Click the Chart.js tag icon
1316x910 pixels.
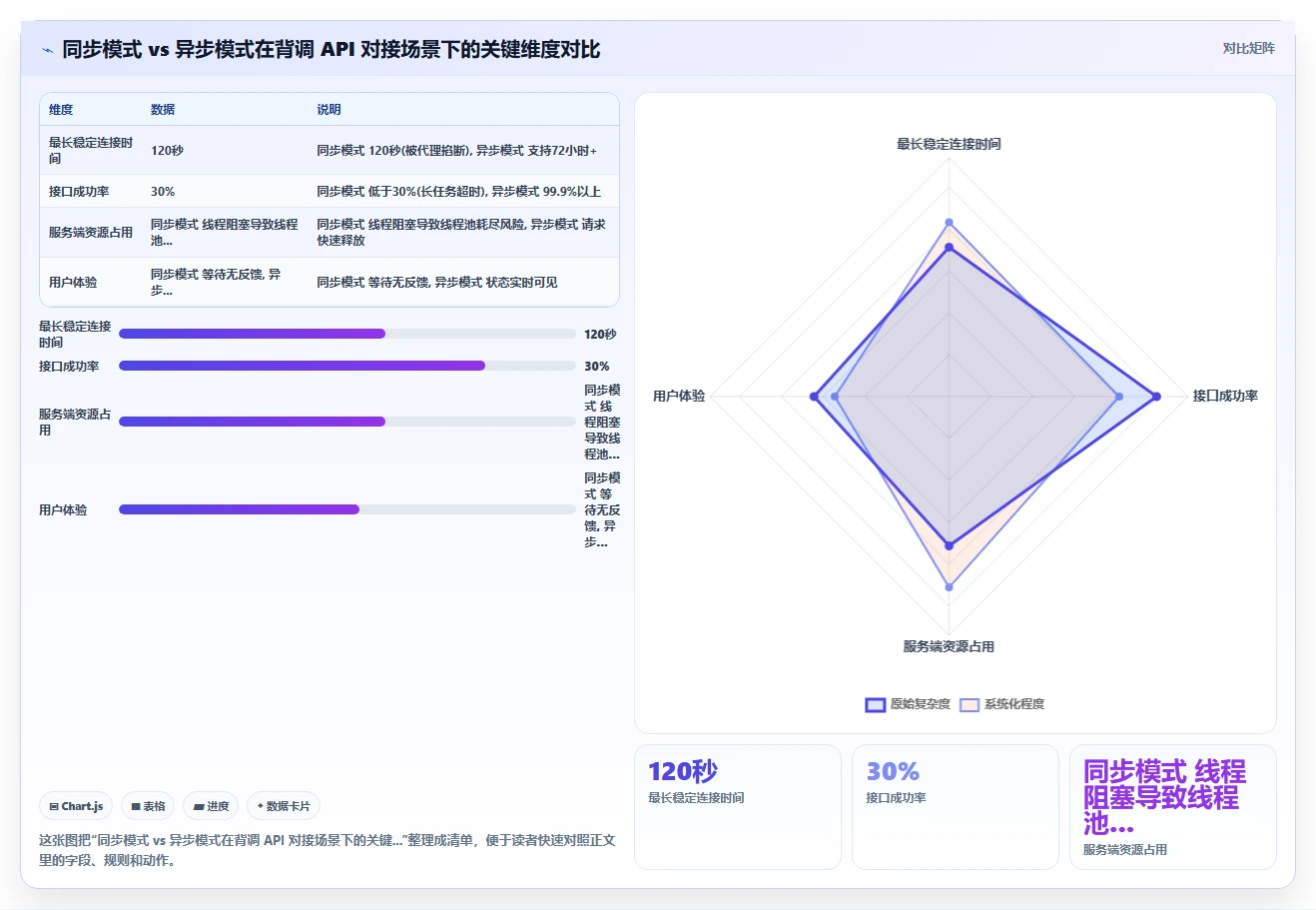coord(54,806)
